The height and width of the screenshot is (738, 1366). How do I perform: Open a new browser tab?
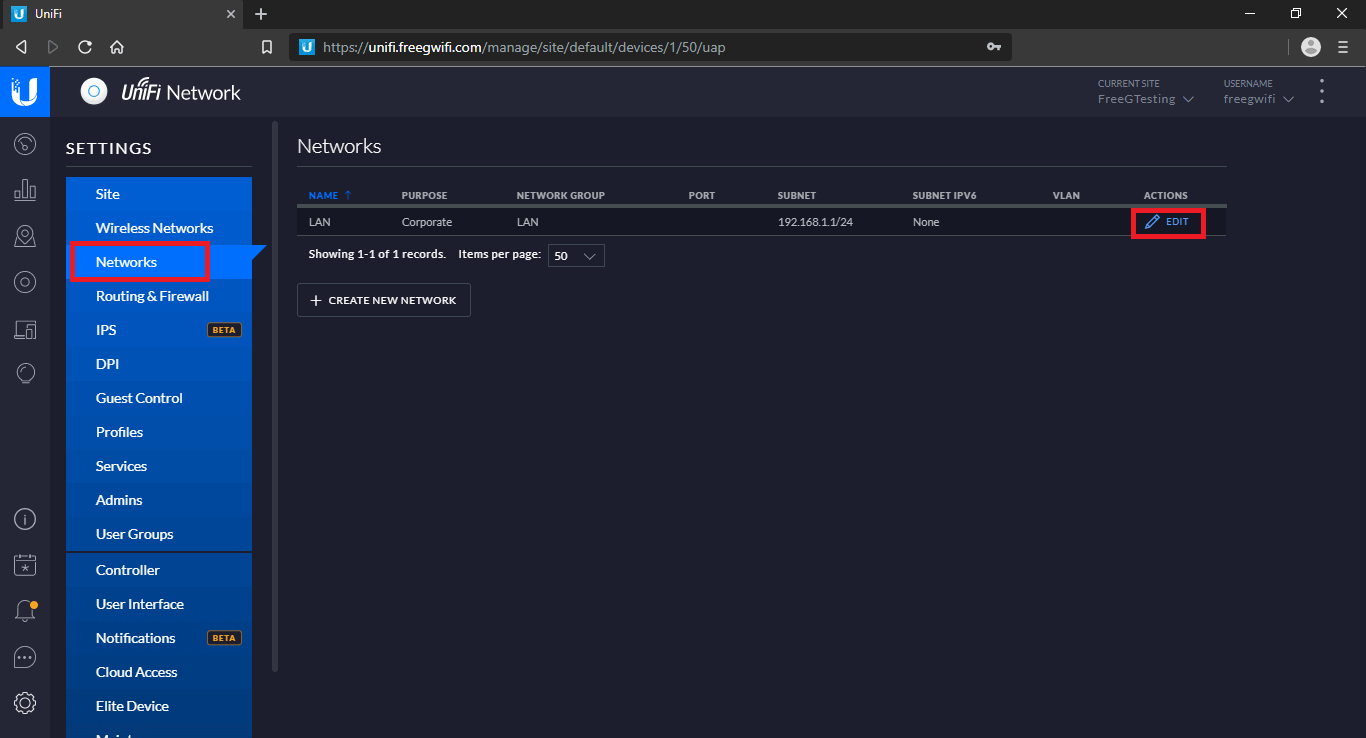[261, 14]
